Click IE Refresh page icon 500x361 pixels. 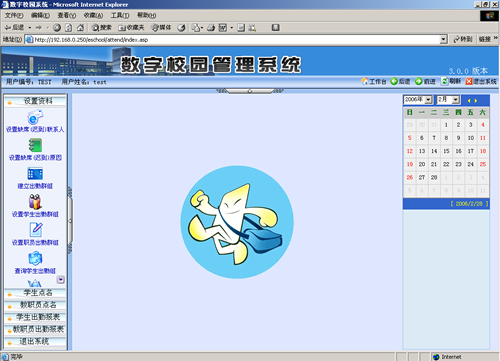[x=68, y=28]
